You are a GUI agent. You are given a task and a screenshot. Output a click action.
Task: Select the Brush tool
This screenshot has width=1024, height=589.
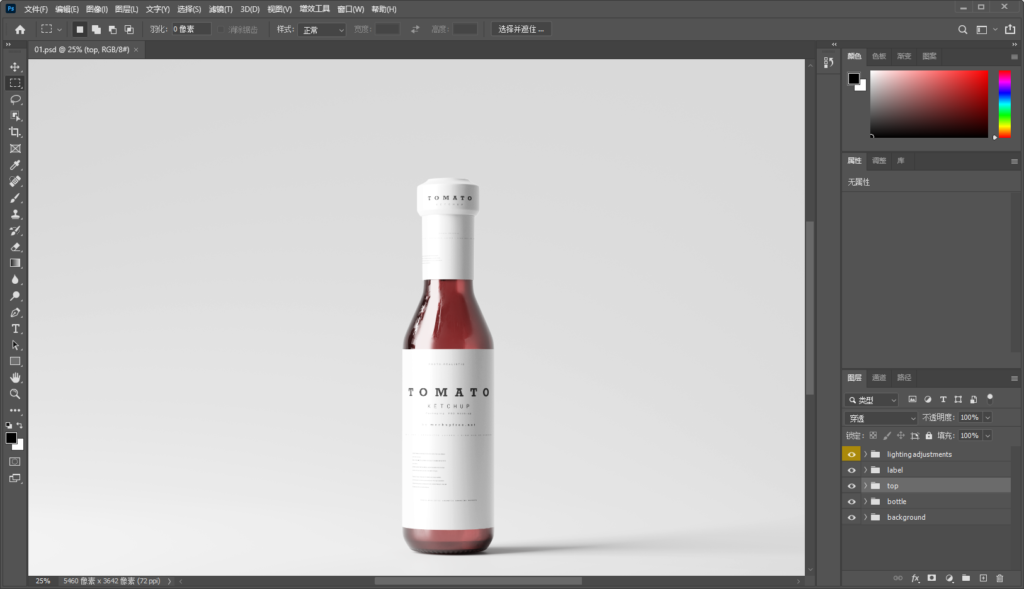click(x=15, y=198)
